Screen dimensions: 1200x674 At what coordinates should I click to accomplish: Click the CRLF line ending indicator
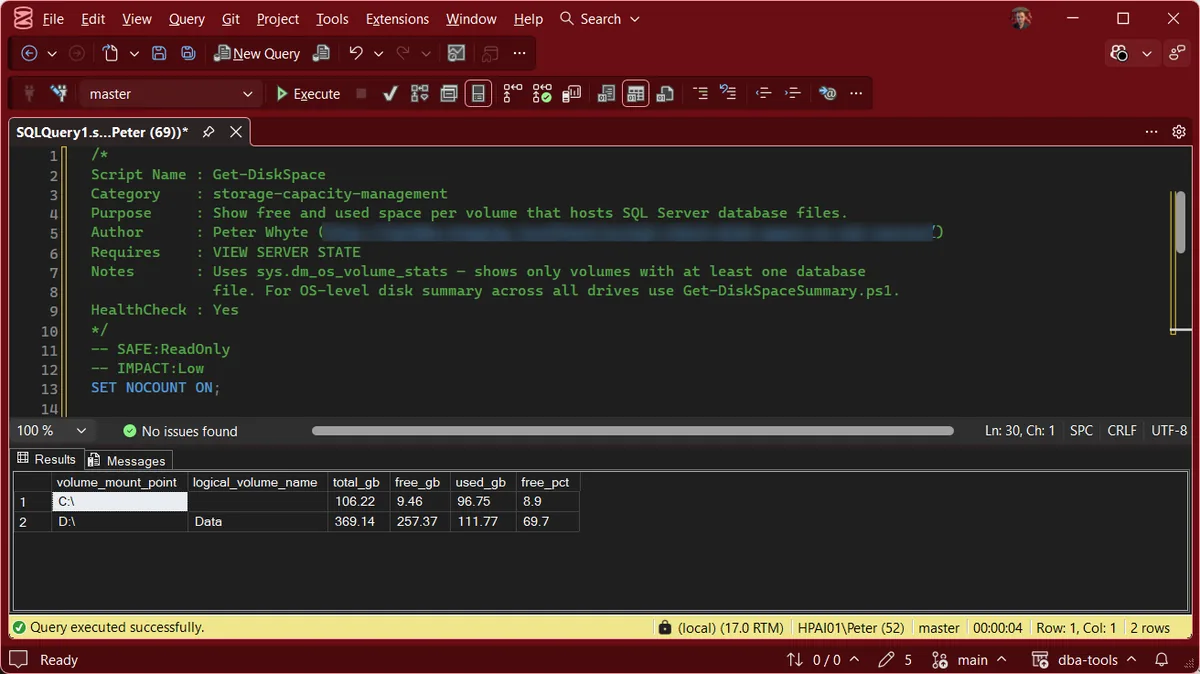click(x=1122, y=431)
